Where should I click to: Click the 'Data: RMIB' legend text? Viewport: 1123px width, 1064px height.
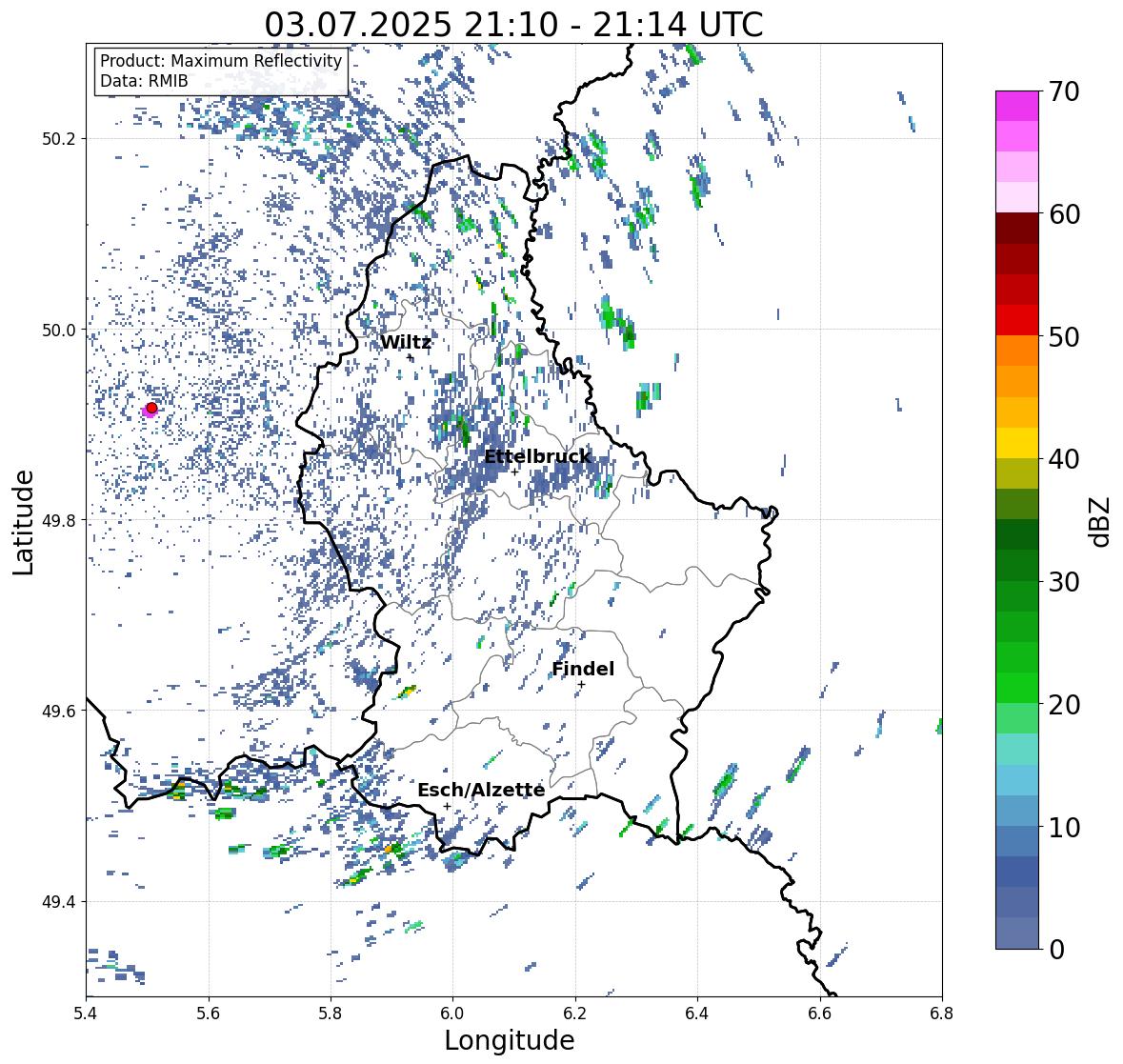pos(144,81)
